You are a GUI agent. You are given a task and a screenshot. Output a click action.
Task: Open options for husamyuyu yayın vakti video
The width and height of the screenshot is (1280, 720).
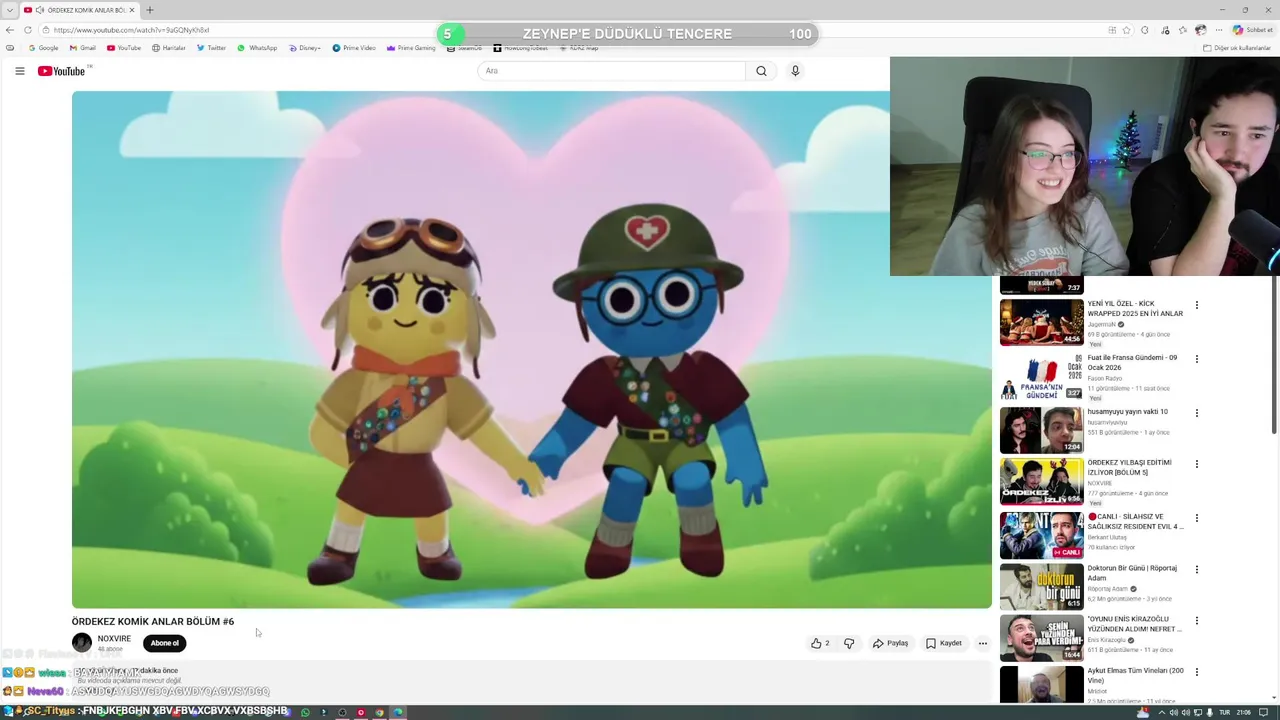click(x=1196, y=413)
